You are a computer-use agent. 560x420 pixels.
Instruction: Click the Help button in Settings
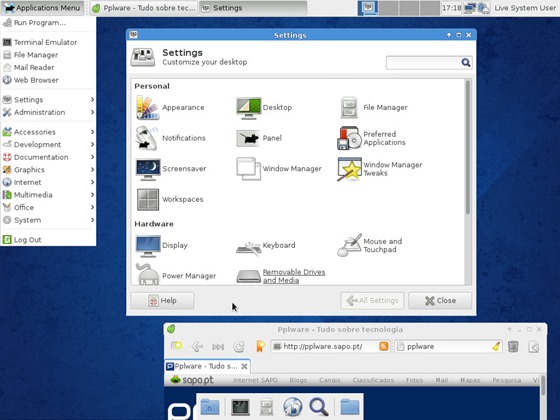point(162,301)
